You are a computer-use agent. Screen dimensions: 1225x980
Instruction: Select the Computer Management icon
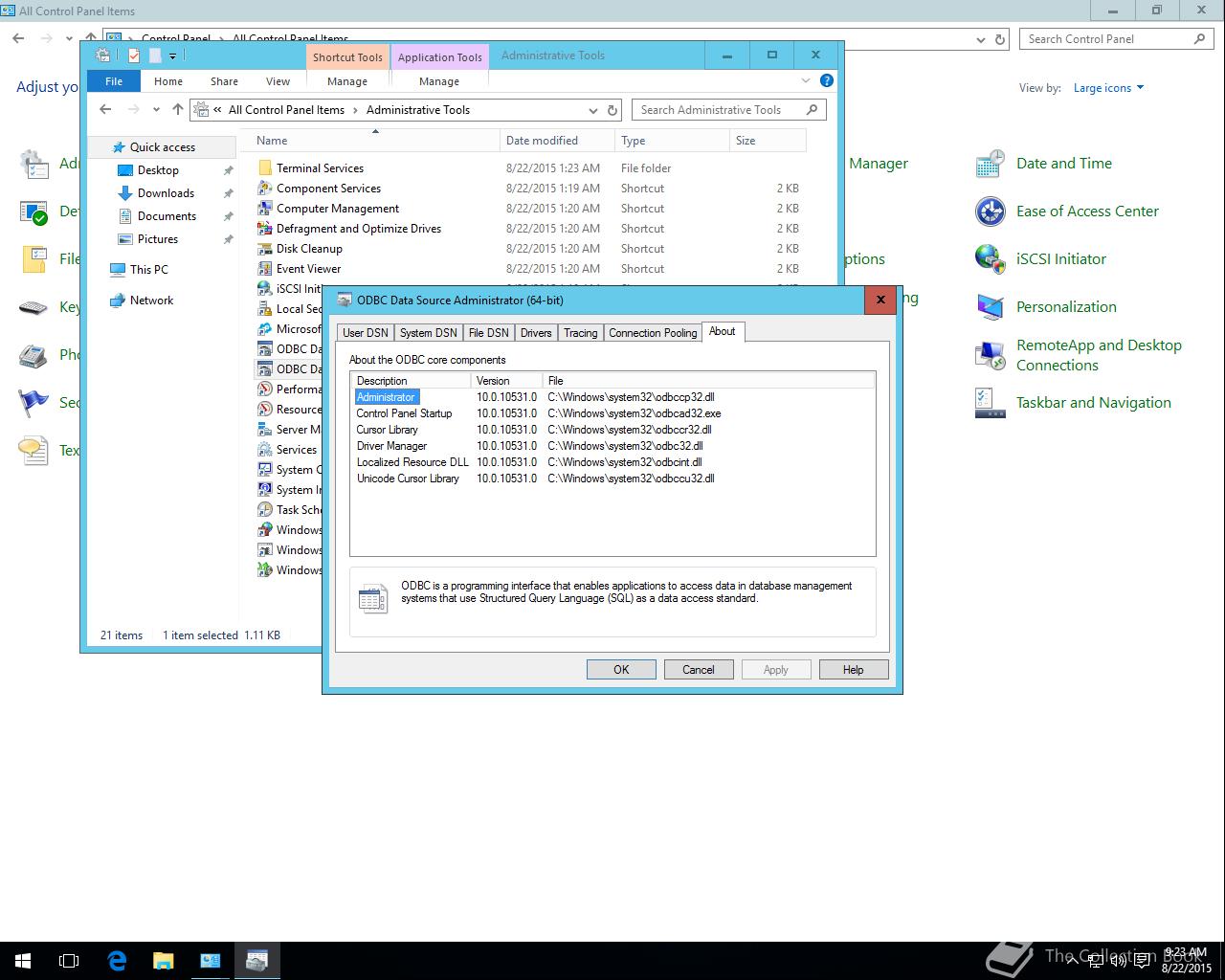click(265, 209)
